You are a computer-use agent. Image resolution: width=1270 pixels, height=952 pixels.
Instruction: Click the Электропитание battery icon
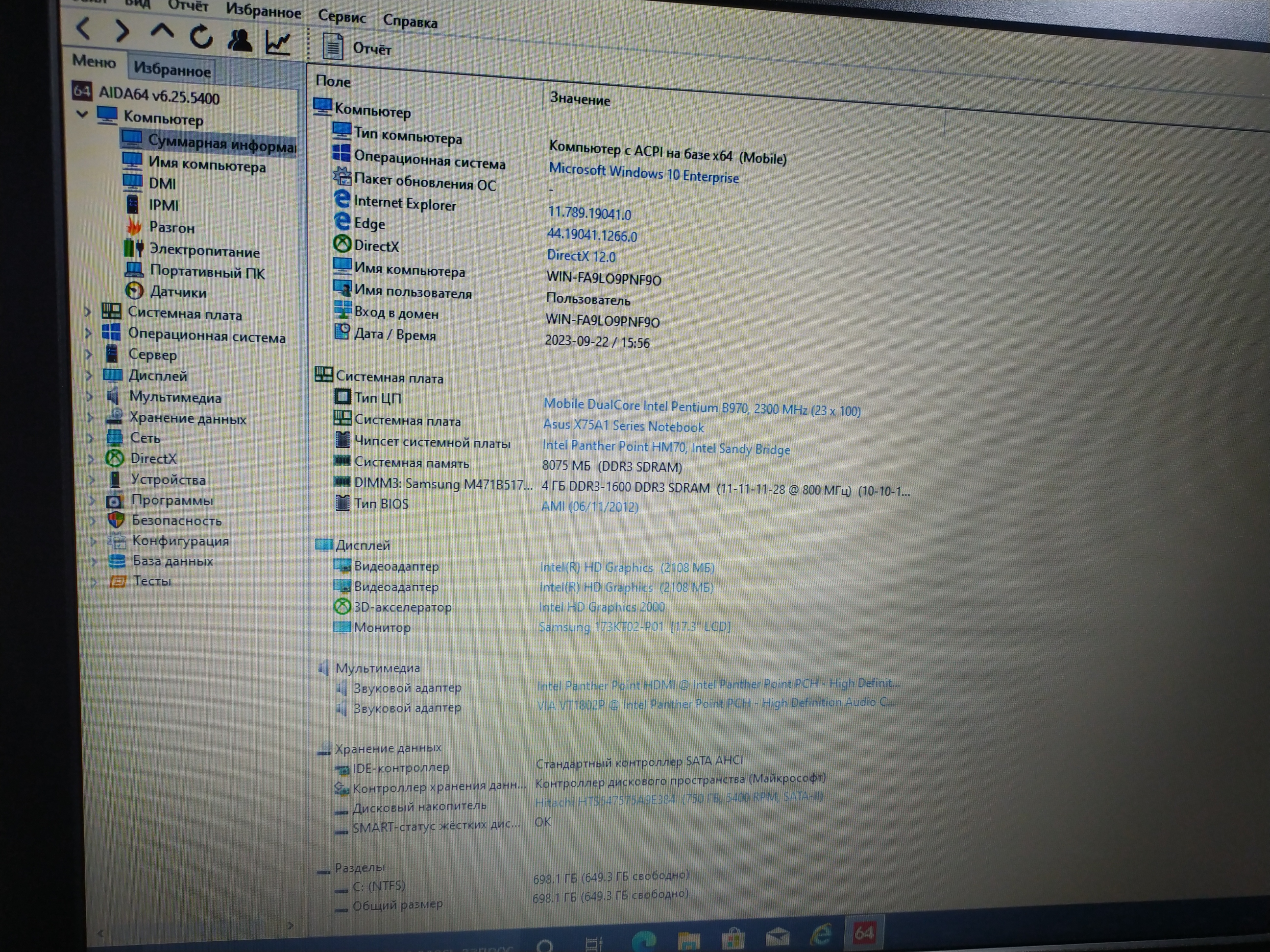coord(134,248)
